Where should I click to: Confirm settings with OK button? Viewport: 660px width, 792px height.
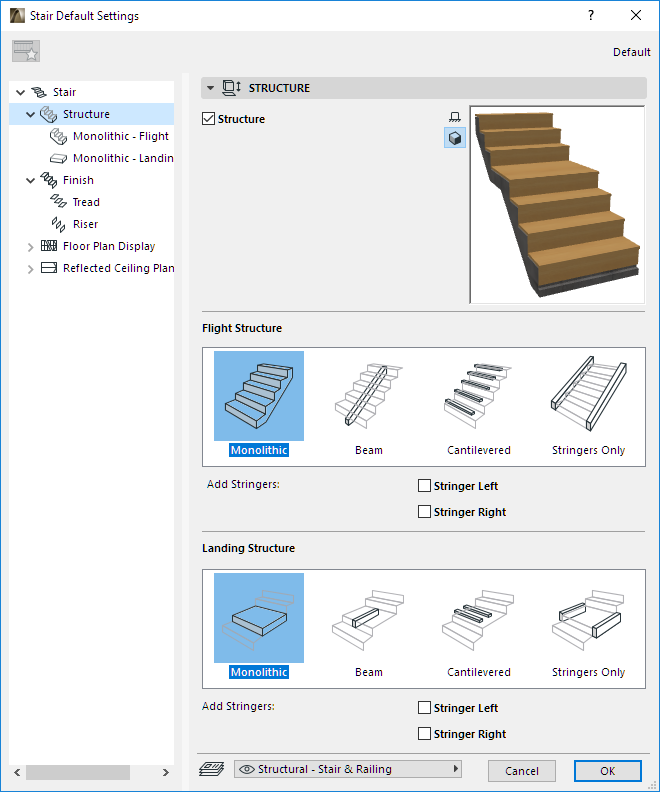point(607,771)
